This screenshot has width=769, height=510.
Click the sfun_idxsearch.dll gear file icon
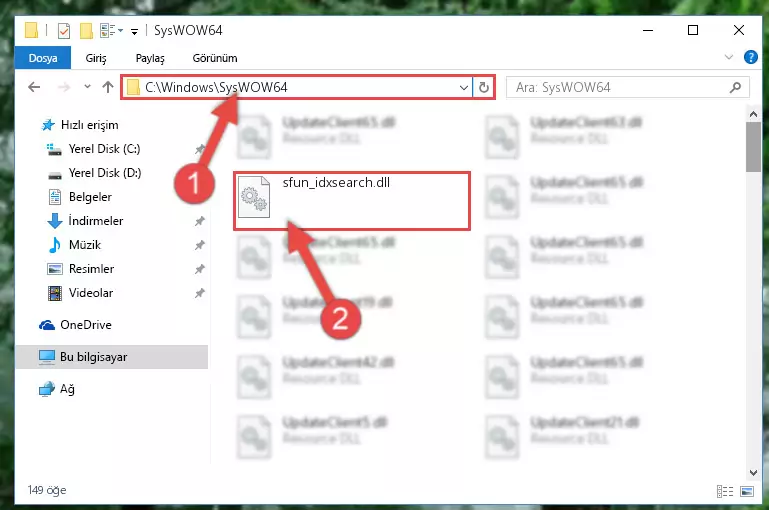tap(254, 197)
